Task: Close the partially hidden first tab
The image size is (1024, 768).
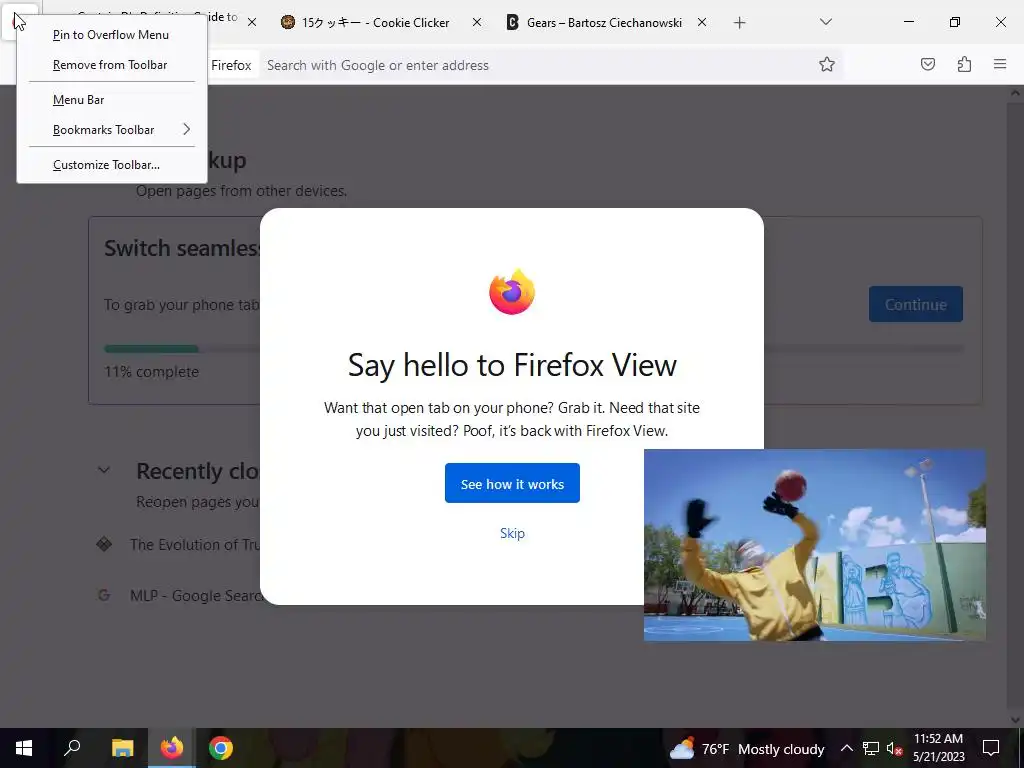Action: [251, 22]
